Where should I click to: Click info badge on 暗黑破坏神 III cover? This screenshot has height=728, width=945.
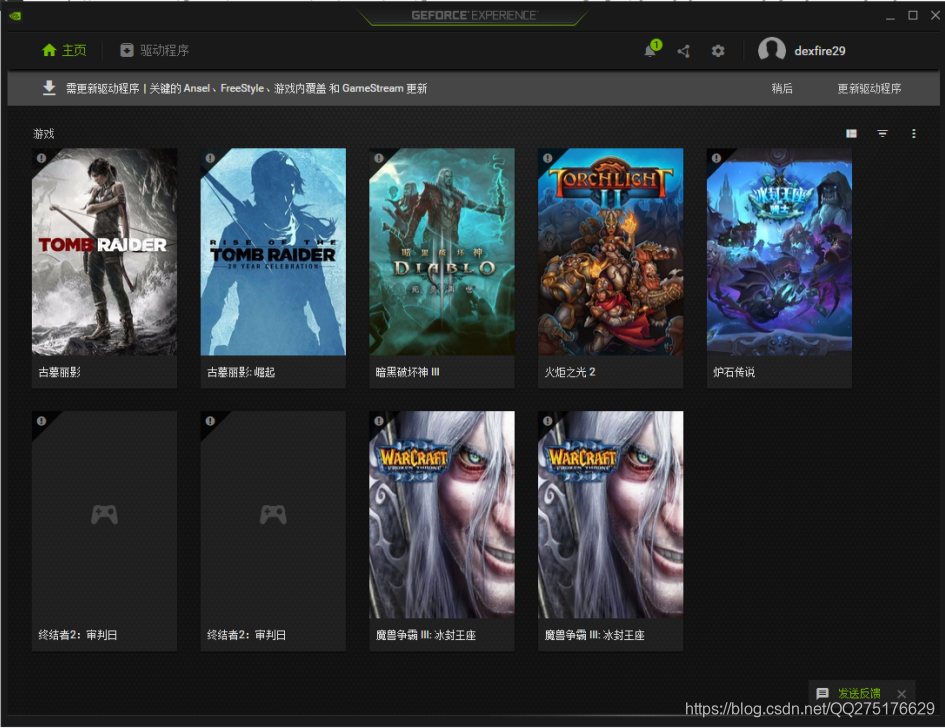(x=378, y=158)
